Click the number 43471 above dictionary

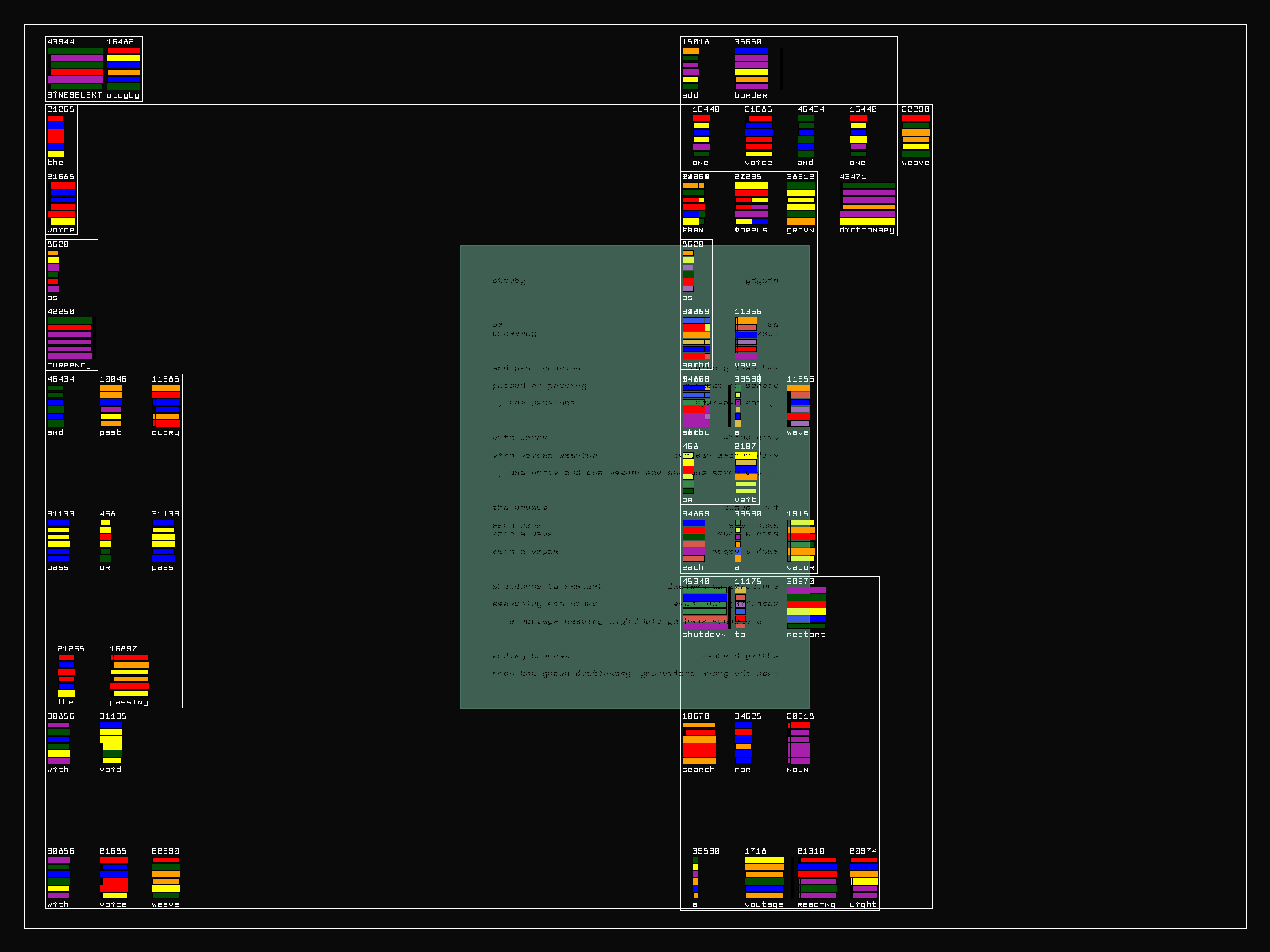tap(852, 177)
